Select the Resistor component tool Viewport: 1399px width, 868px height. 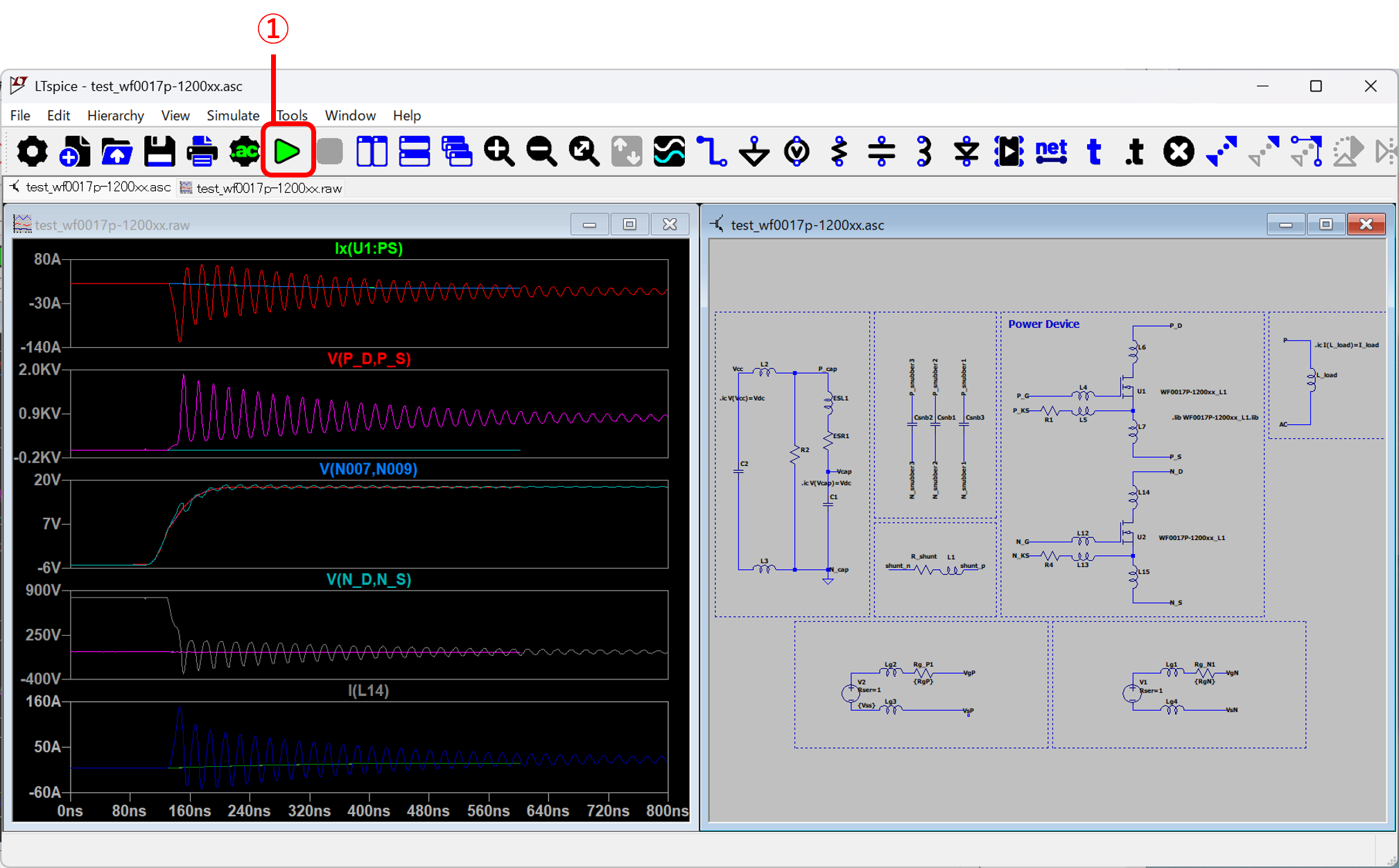coord(839,151)
